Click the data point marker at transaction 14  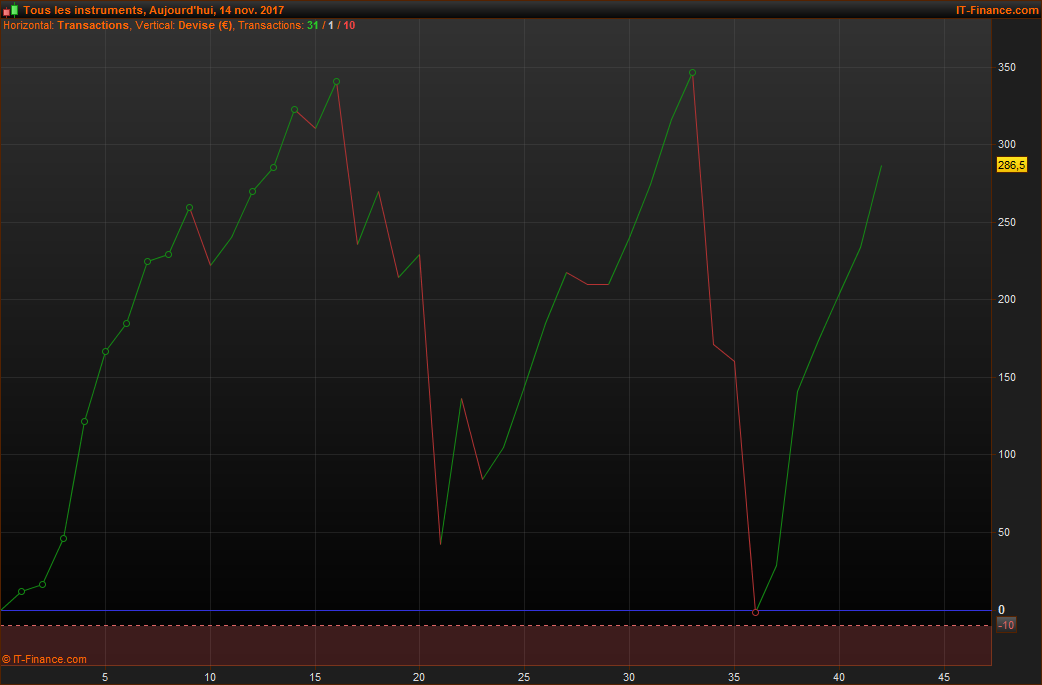point(294,110)
